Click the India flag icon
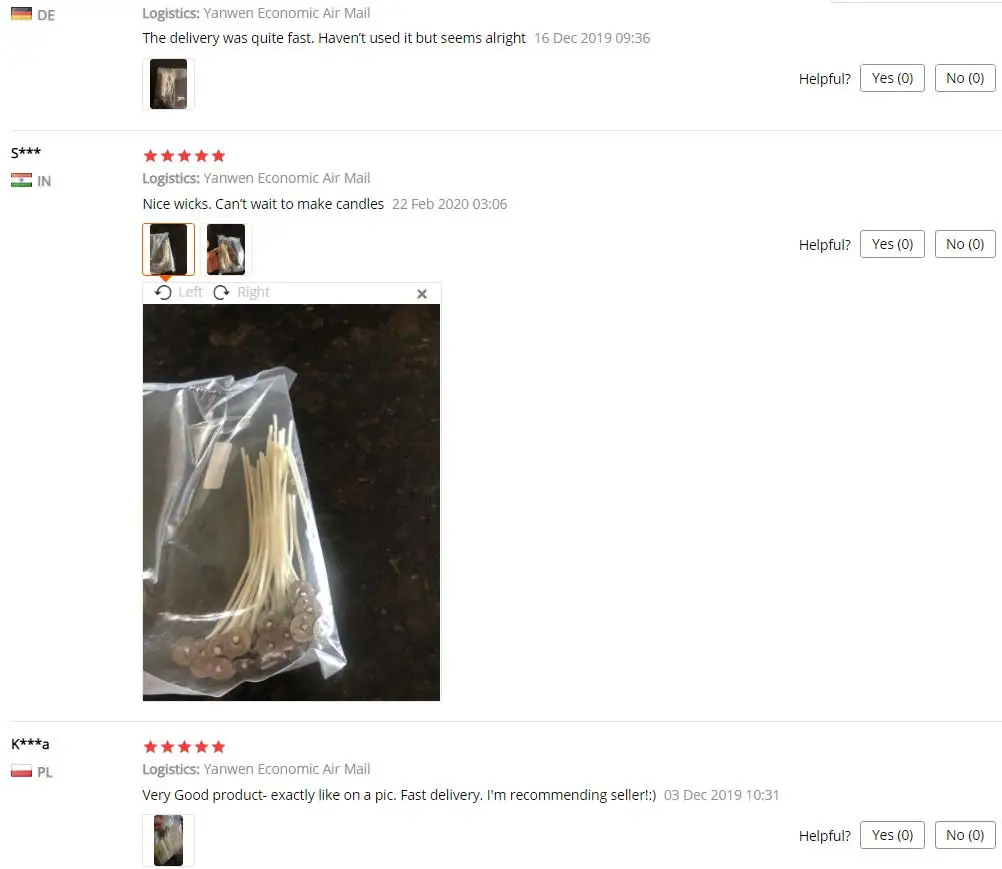 [21, 180]
